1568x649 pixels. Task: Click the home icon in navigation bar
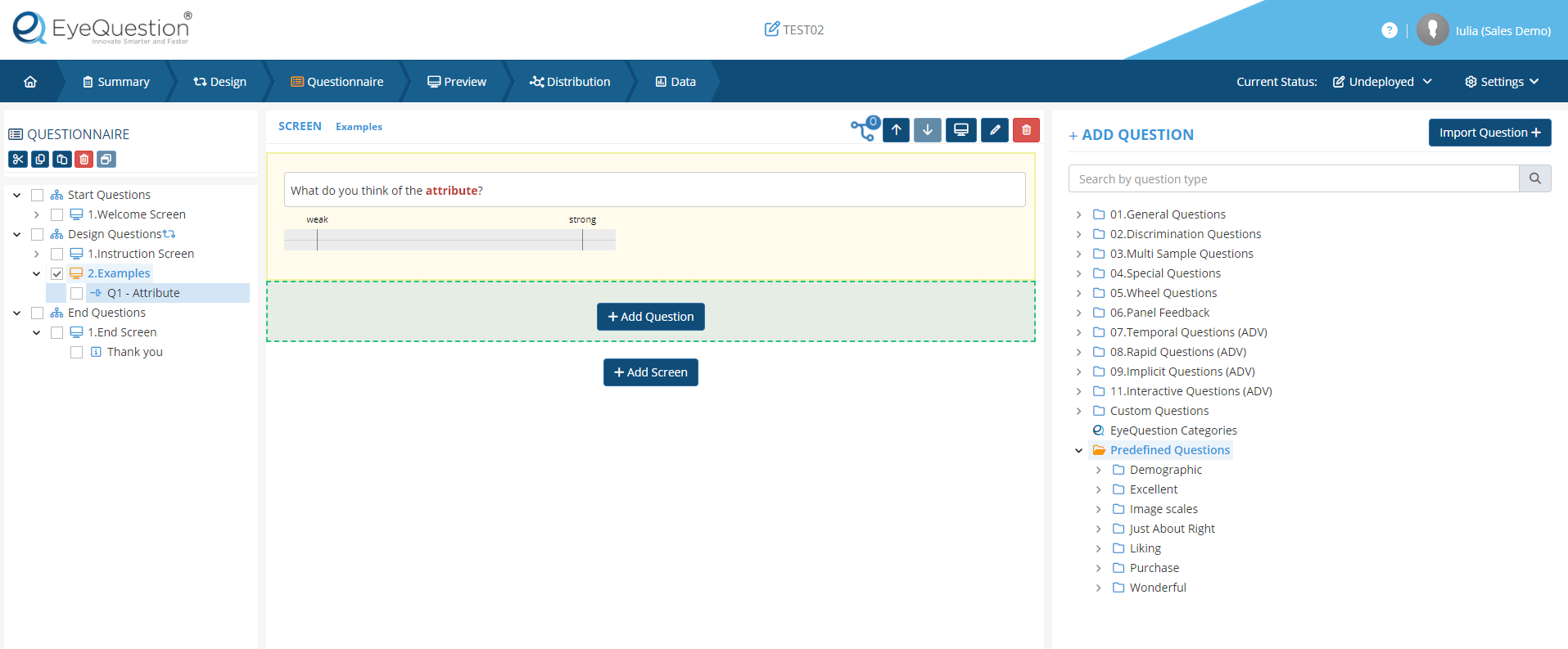click(30, 82)
